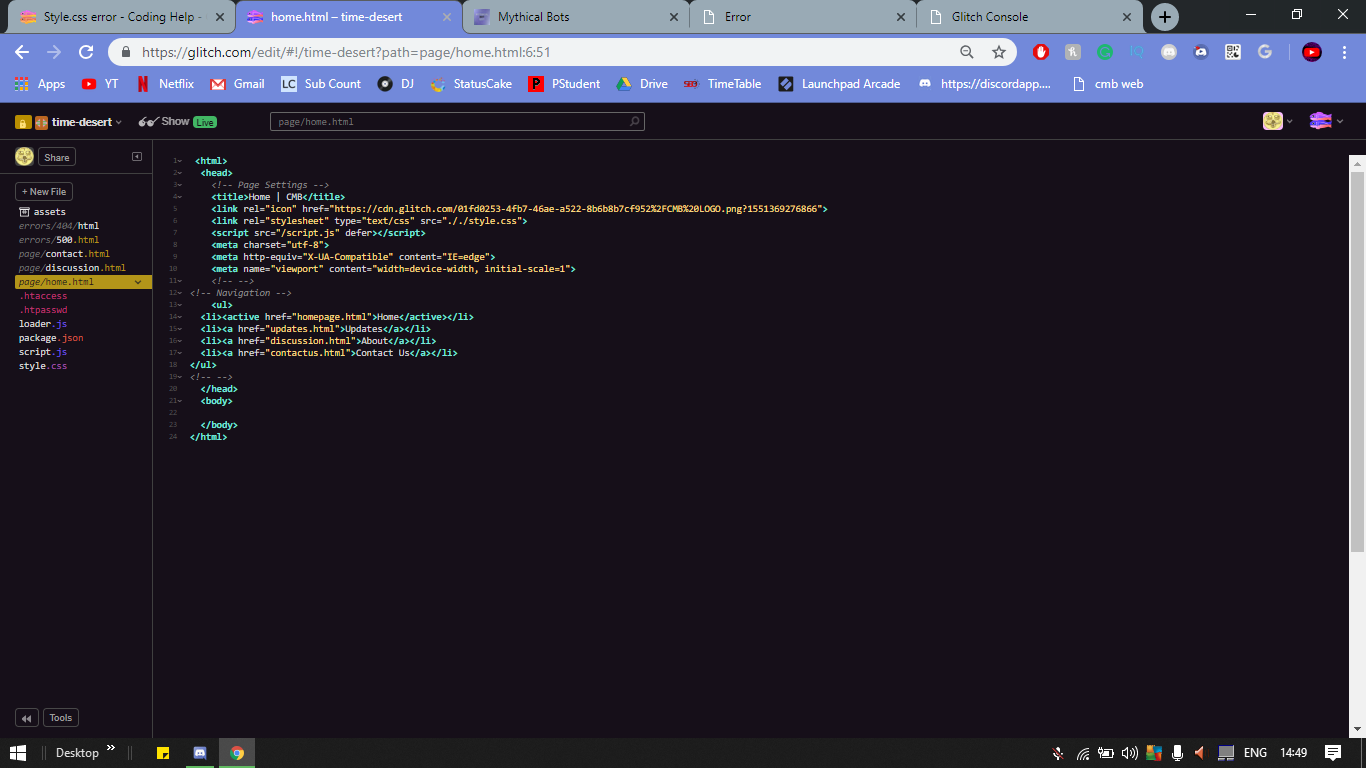Open the Drive bookmark

[641, 84]
